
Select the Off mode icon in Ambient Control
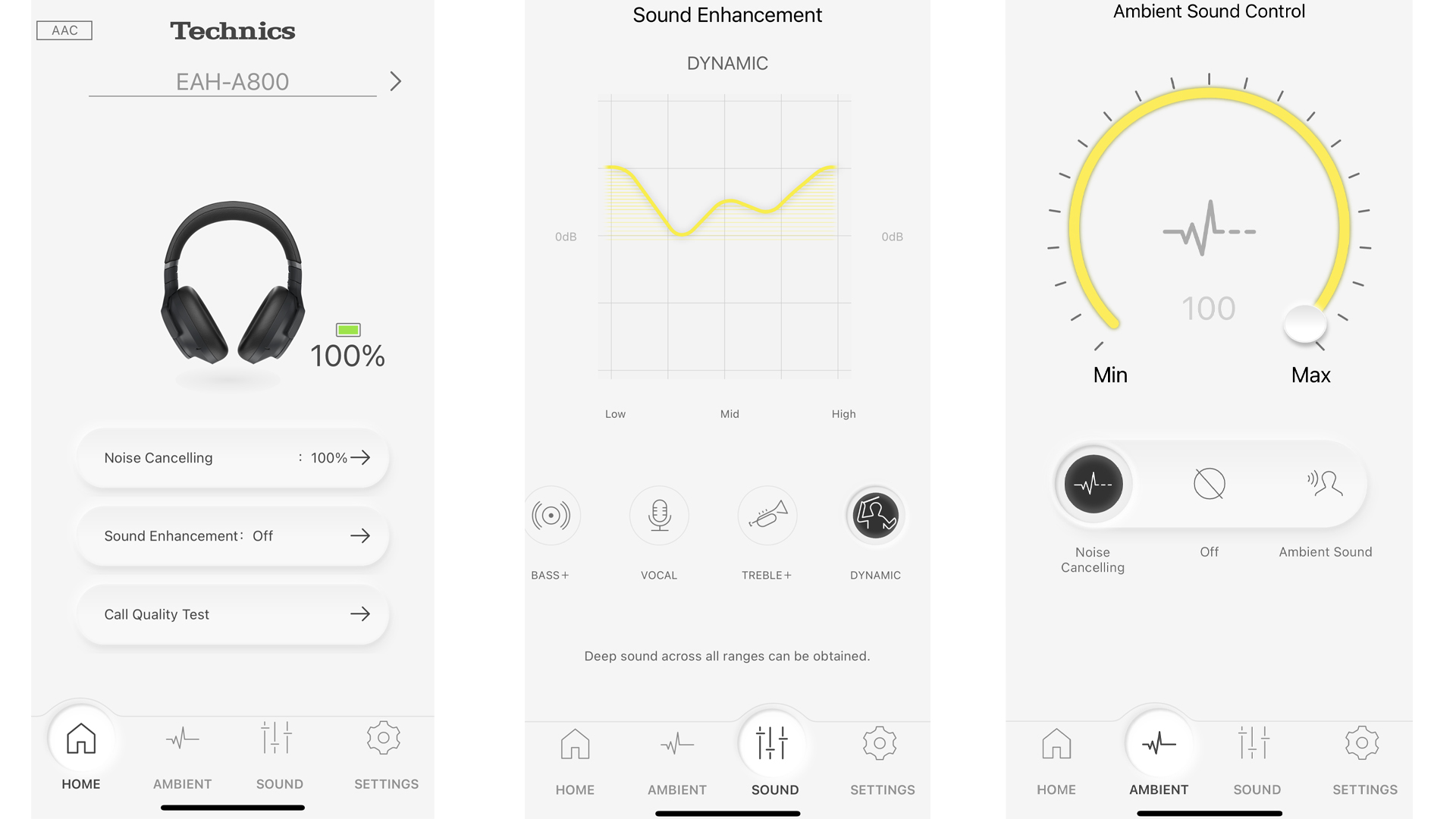point(1209,483)
